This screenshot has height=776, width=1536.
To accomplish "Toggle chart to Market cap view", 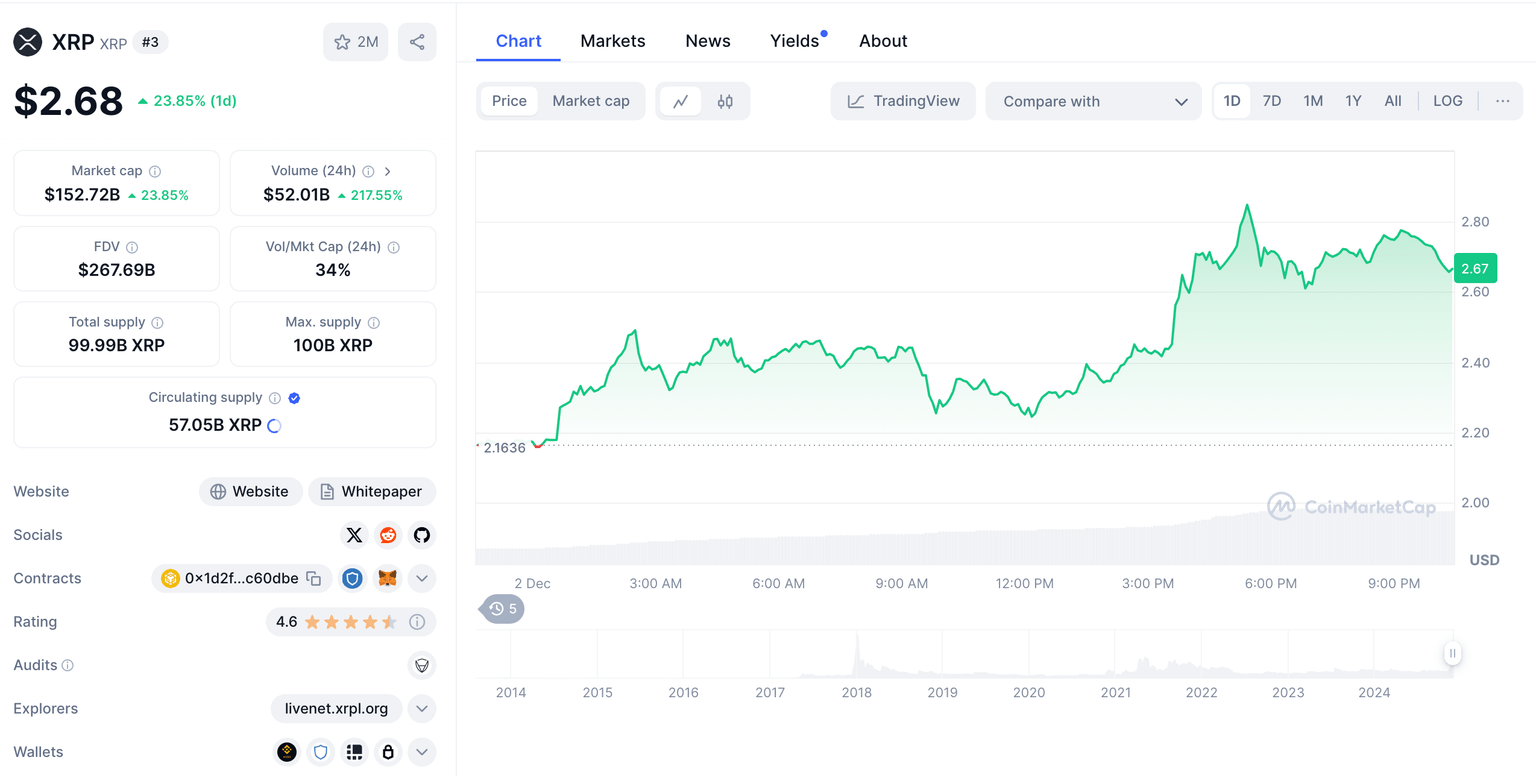I will [591, 101].
